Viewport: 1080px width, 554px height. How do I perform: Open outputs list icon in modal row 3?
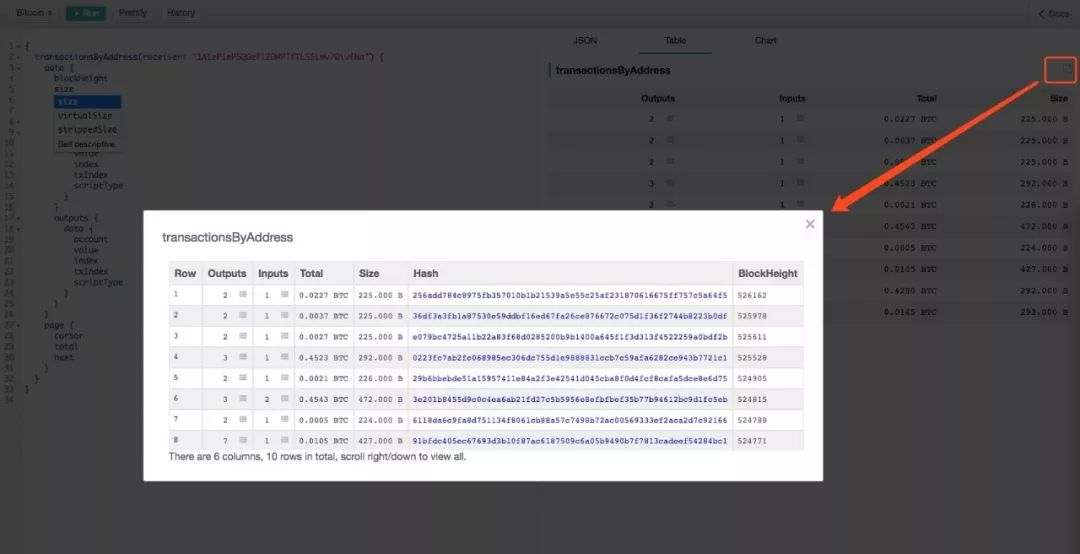(243, 336)
